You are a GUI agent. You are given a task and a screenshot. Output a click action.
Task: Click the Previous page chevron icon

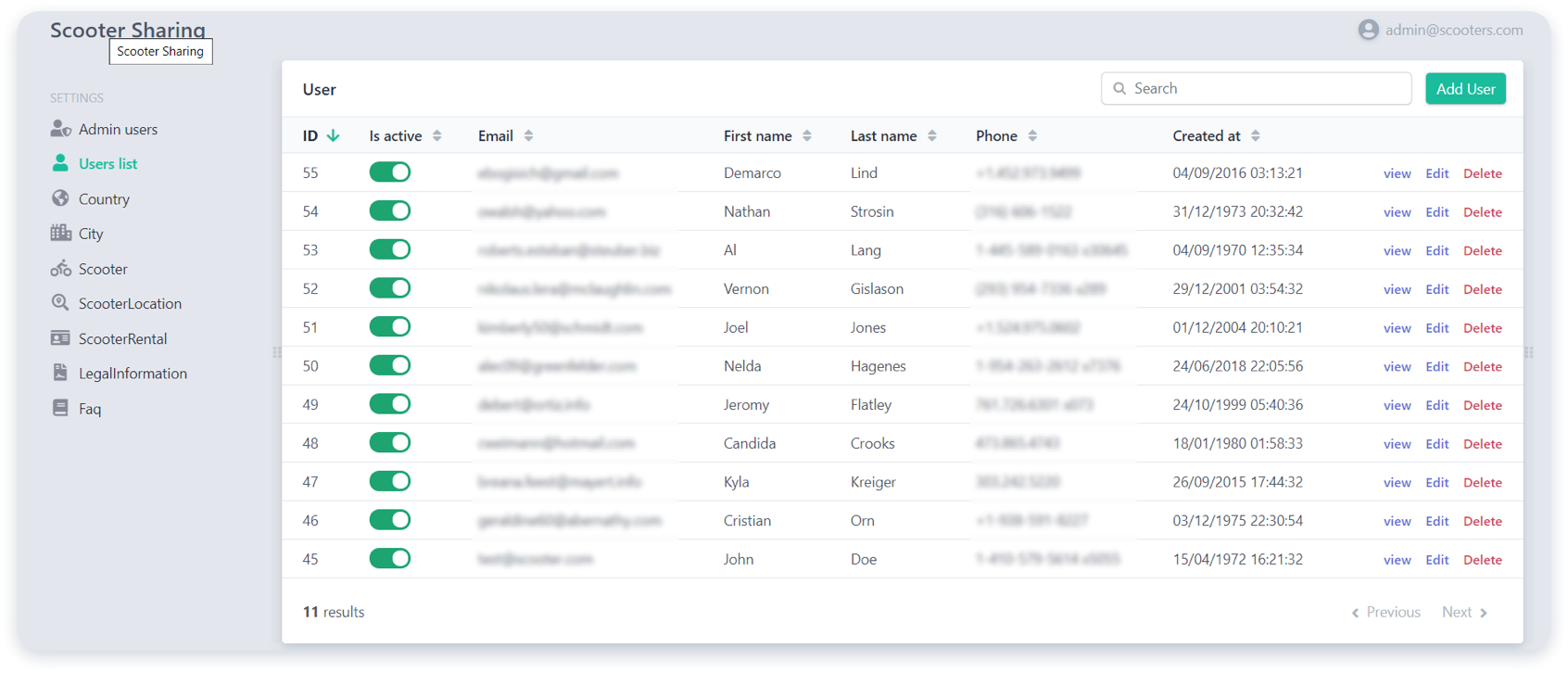1355,613
